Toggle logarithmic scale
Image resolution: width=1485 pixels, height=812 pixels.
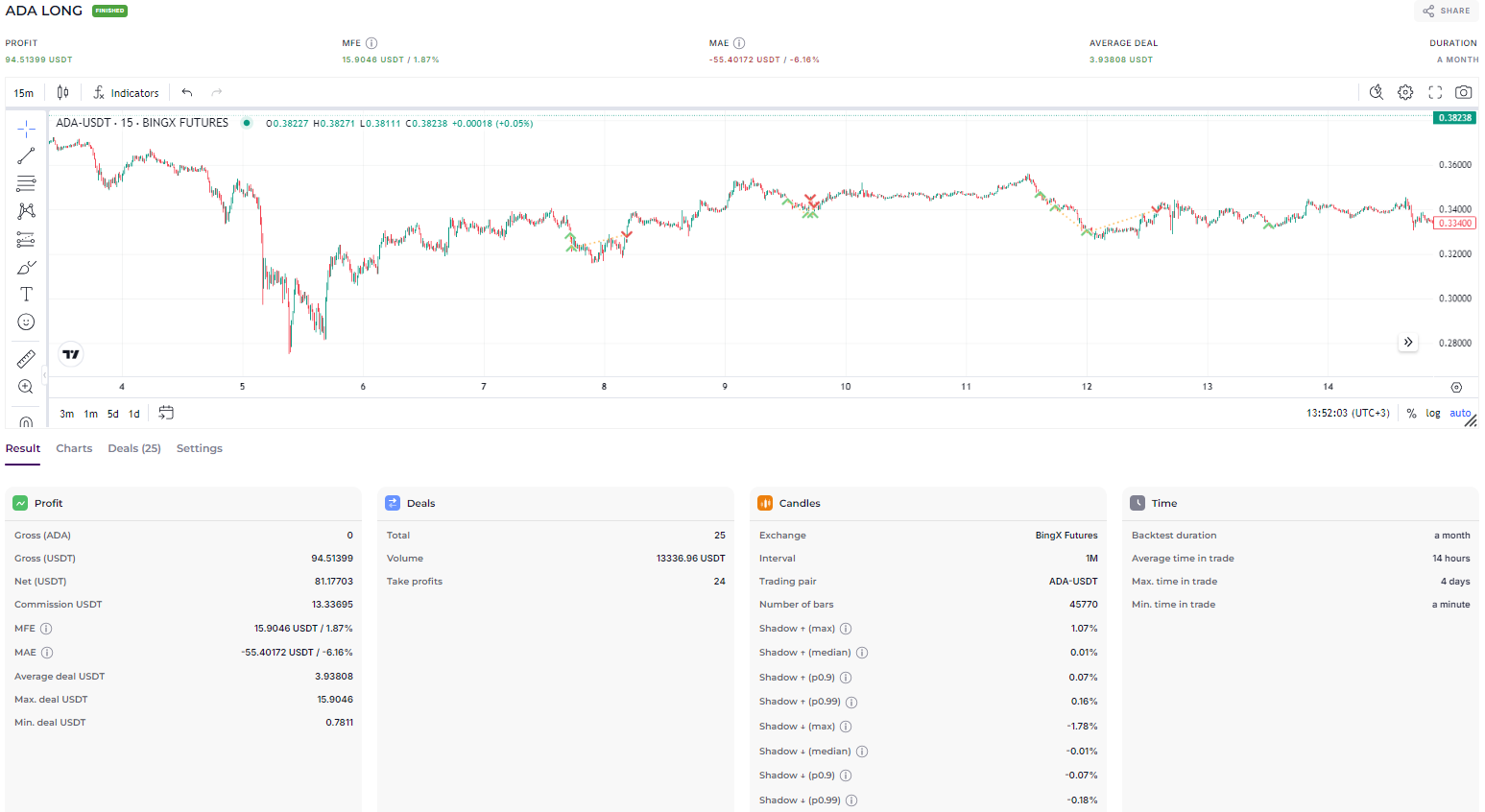click(1432, 414)
